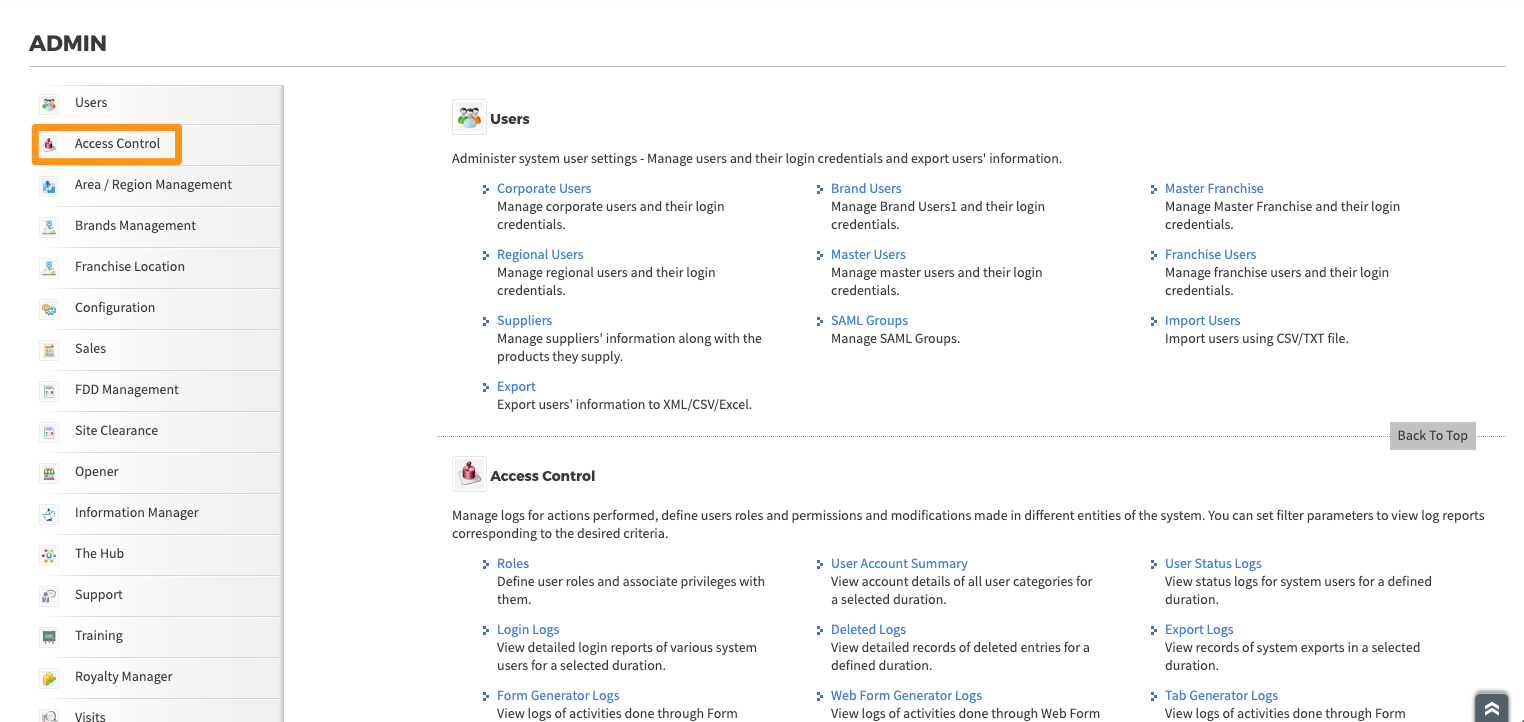The width and height of the screenshot is (1524, 722).
Task: Click the Opener sidebar icon
Action: [48, 473]
